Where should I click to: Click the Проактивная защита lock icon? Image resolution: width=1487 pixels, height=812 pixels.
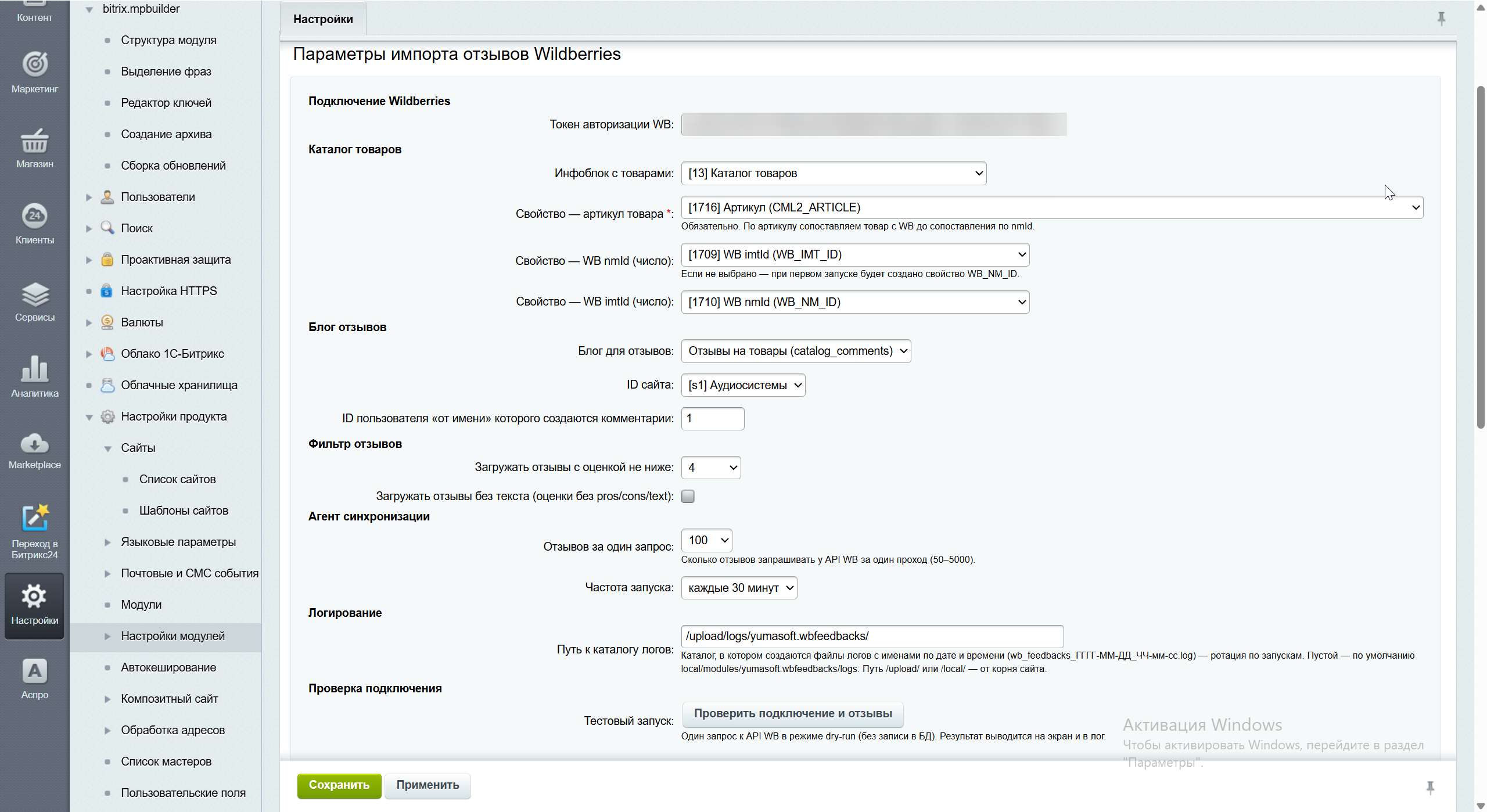107,260
